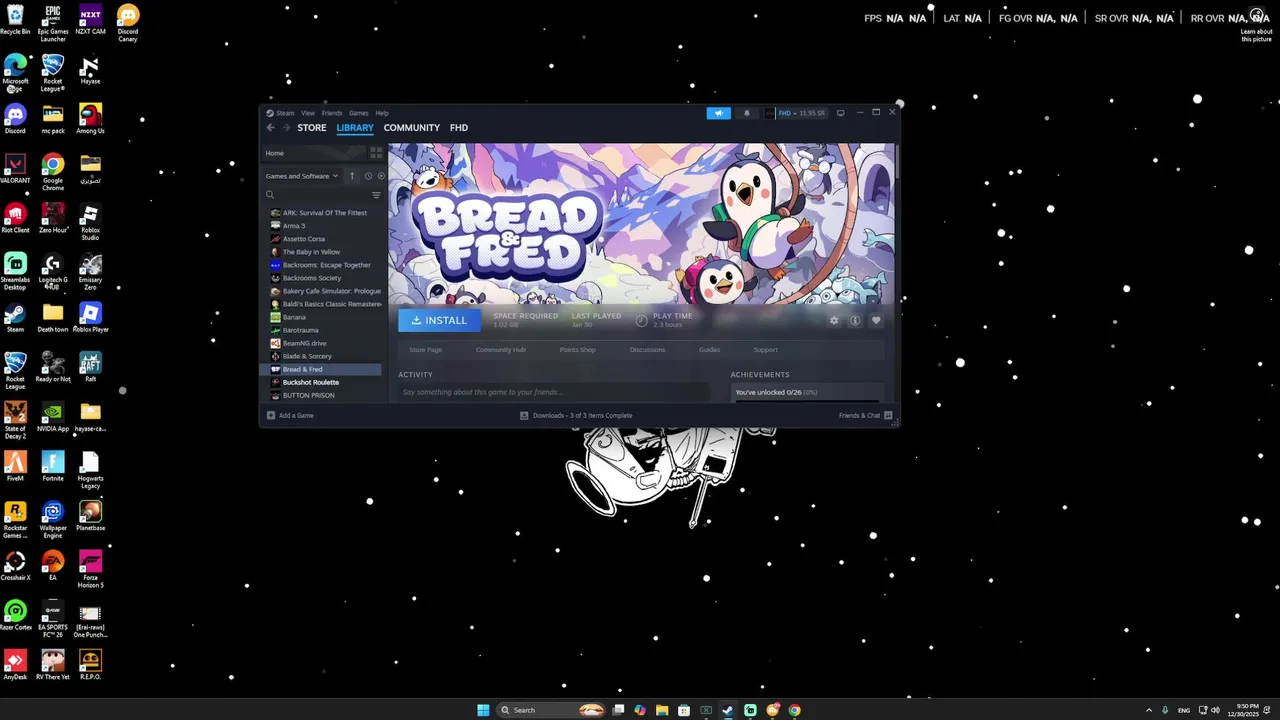Click the taskbar Search box
The height and width of the screenshot is (720, 1280).
pyautogui.click(x=553, y=710)
